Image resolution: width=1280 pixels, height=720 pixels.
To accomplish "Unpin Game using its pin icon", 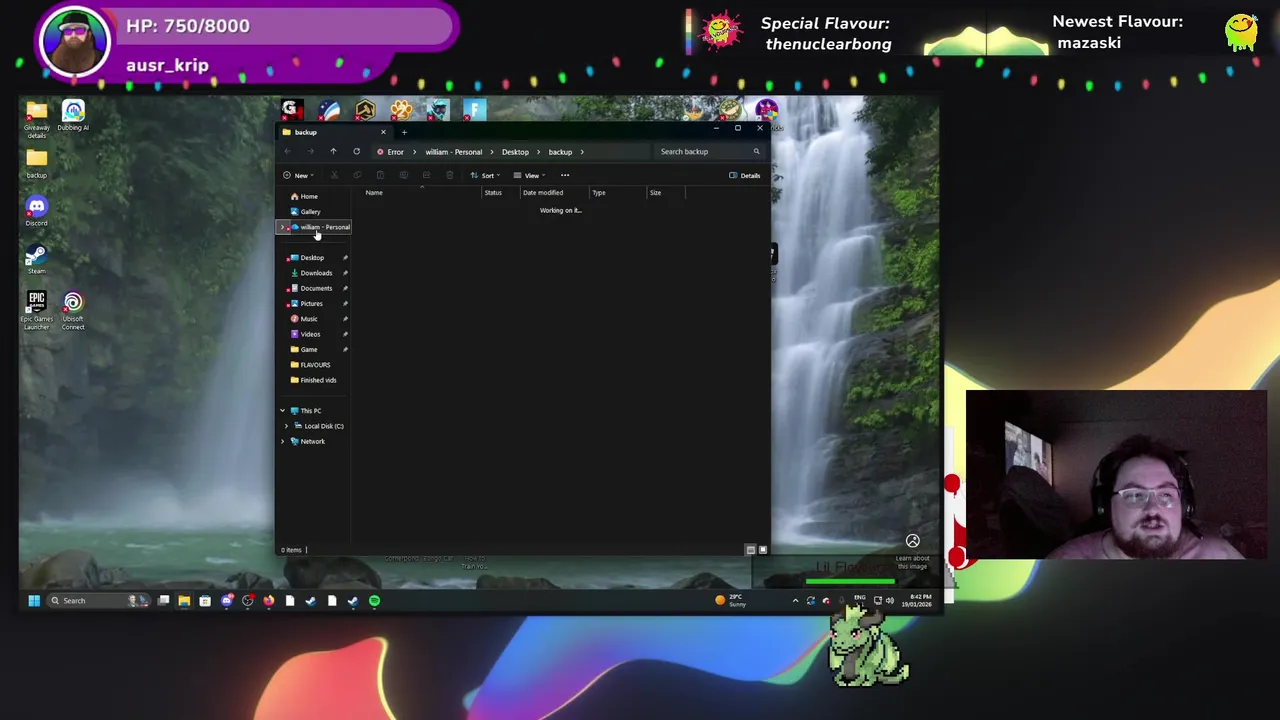I will (x=345, y=349).
